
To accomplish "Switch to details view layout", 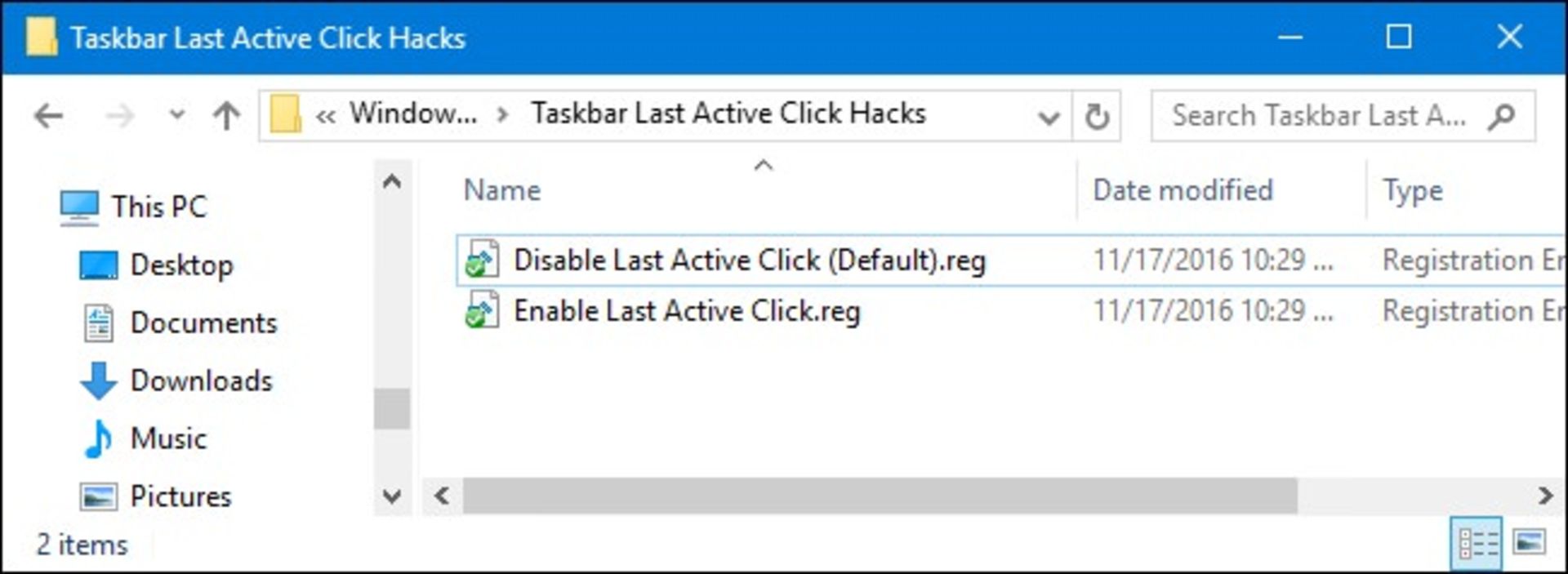I will (x=1477, y=542).
